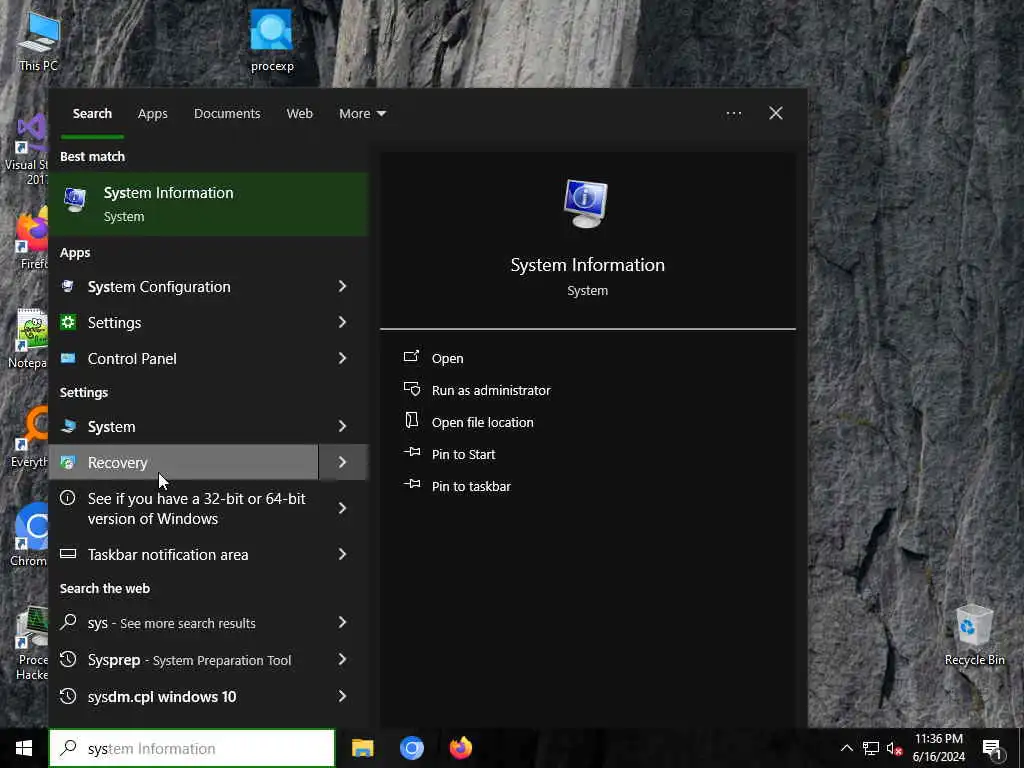Image resolution: width=1024 pixels, height=768 pixels.
Task: Click the System settings laptop icon
Action: [x=68, y=426]
